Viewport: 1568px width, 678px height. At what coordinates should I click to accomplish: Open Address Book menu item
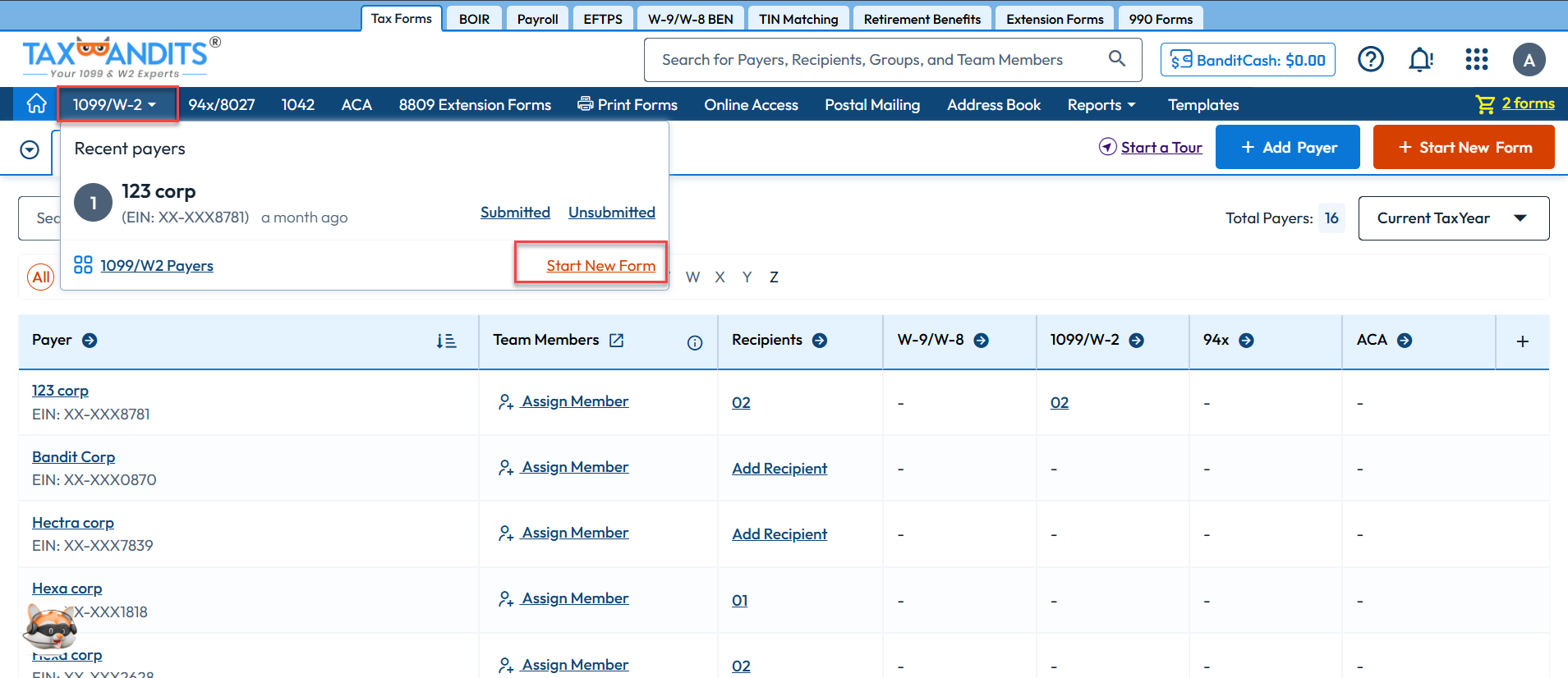tap(994, 104)
